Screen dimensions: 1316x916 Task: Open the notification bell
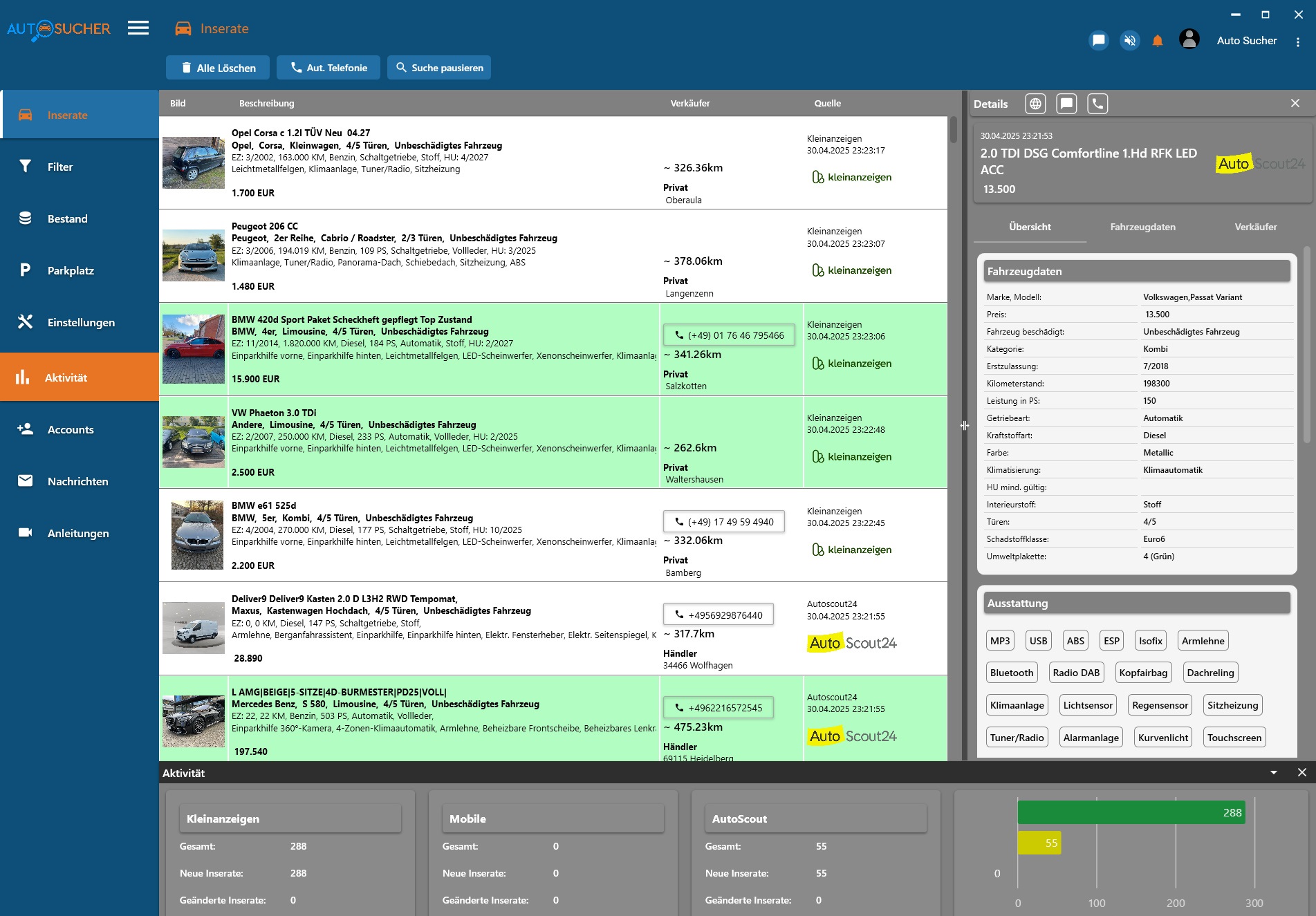pos(1158,41)
